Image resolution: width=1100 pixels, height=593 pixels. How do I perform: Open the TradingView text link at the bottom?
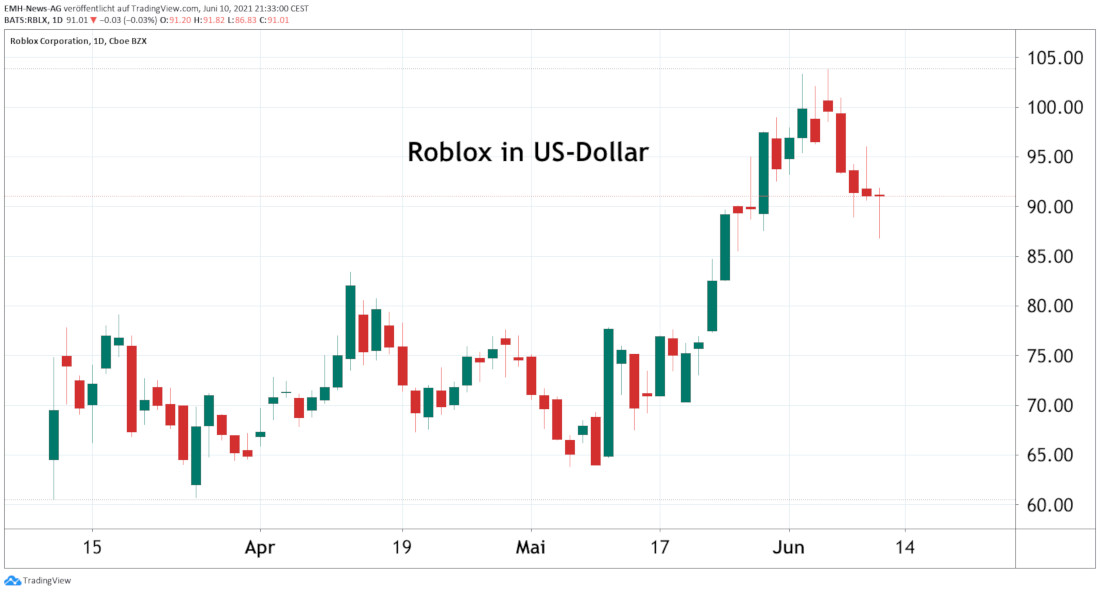tap(46, 580)
